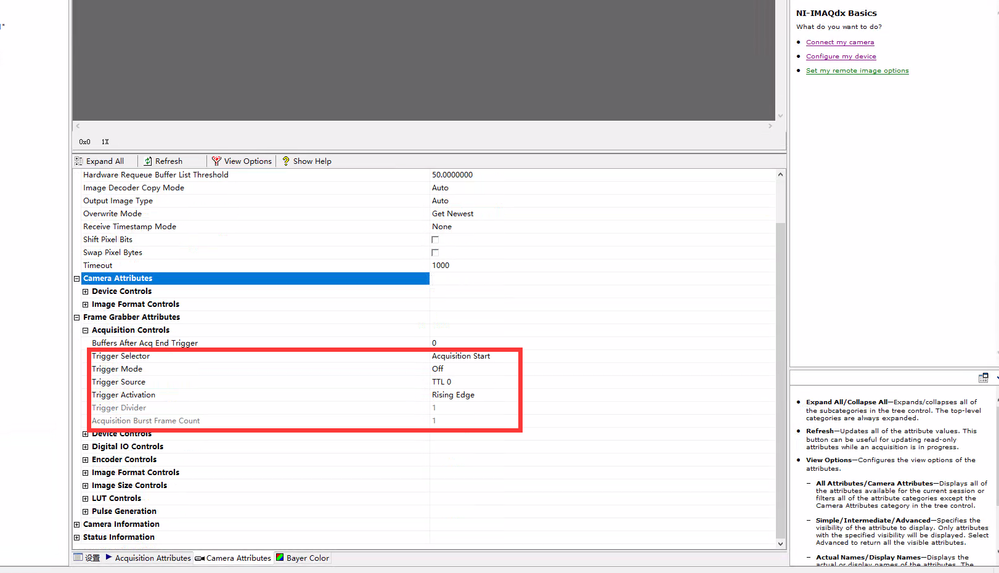Click the 1X zoom indicator

click(x=105, y=142)
